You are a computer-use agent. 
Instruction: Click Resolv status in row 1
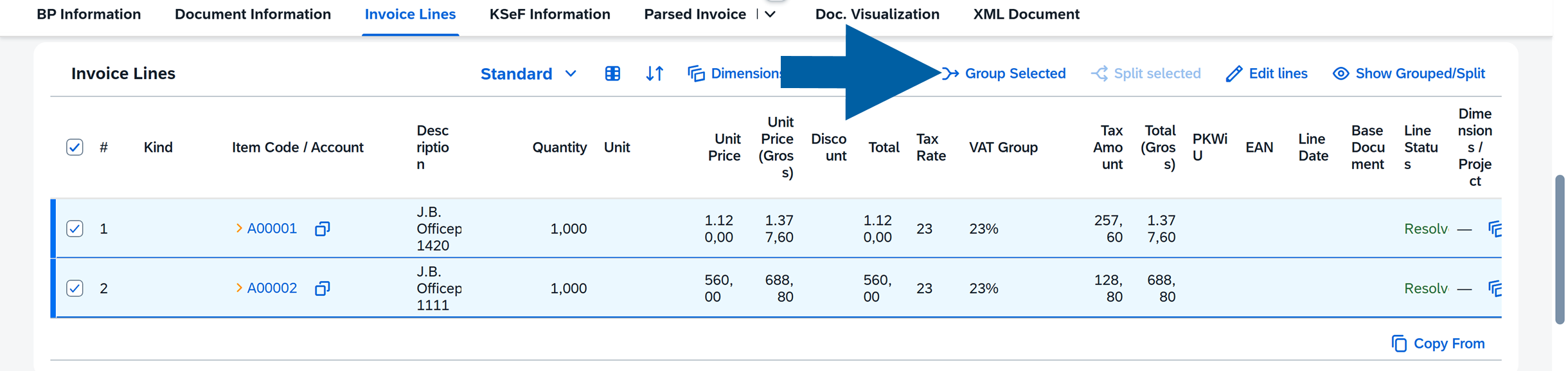[x=1425, y=229]
